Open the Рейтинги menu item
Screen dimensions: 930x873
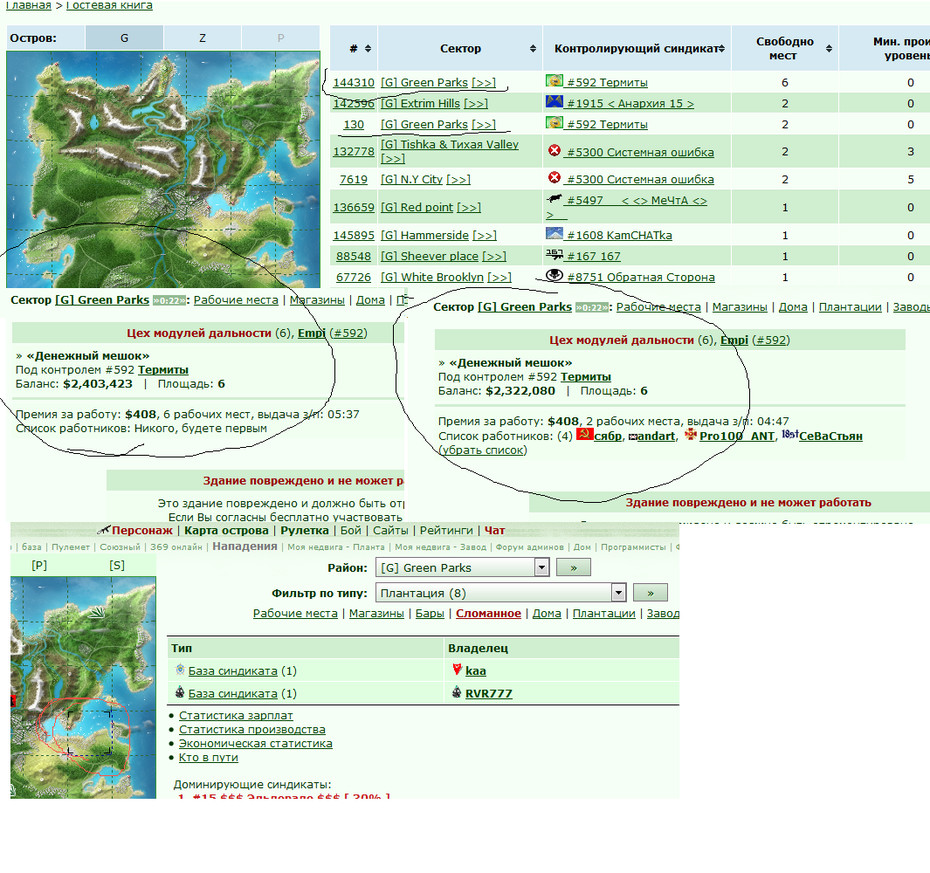(x=446, y=530)
